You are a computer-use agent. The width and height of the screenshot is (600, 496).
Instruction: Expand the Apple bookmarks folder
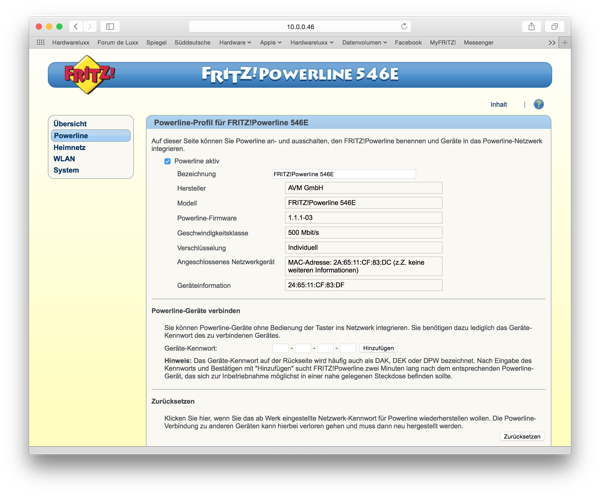pos(271,42)
